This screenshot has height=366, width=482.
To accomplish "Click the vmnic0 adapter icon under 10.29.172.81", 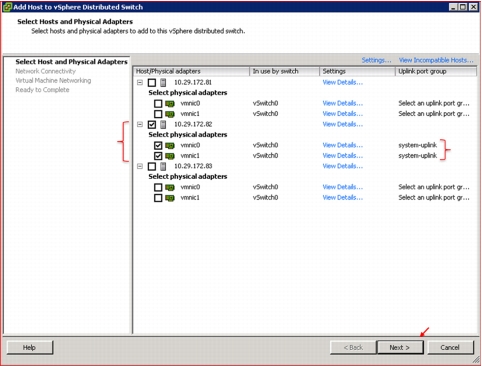I will (x=170, y=104).
